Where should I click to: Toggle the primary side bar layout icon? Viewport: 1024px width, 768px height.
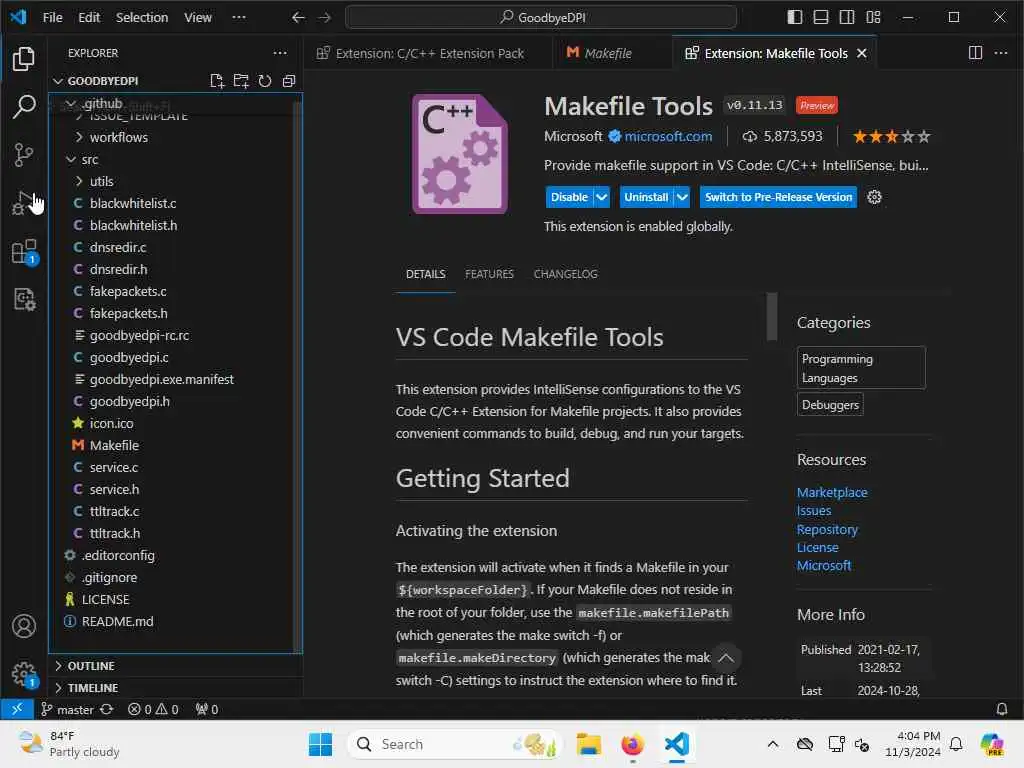pos(795,17)
